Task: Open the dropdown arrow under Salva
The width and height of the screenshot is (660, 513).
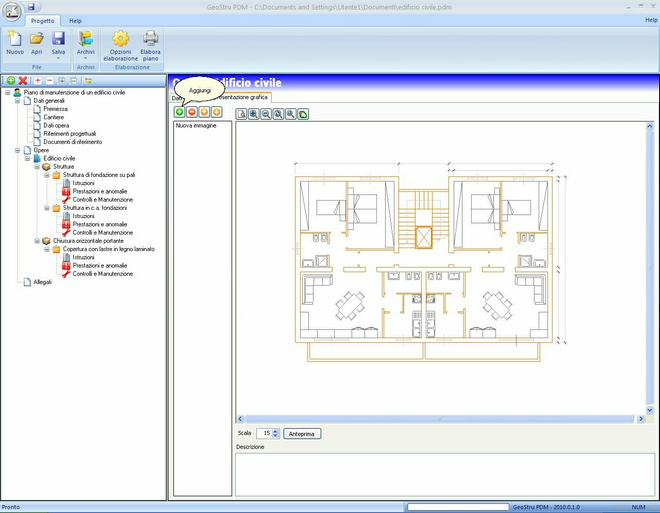Action: coord(59,58)
